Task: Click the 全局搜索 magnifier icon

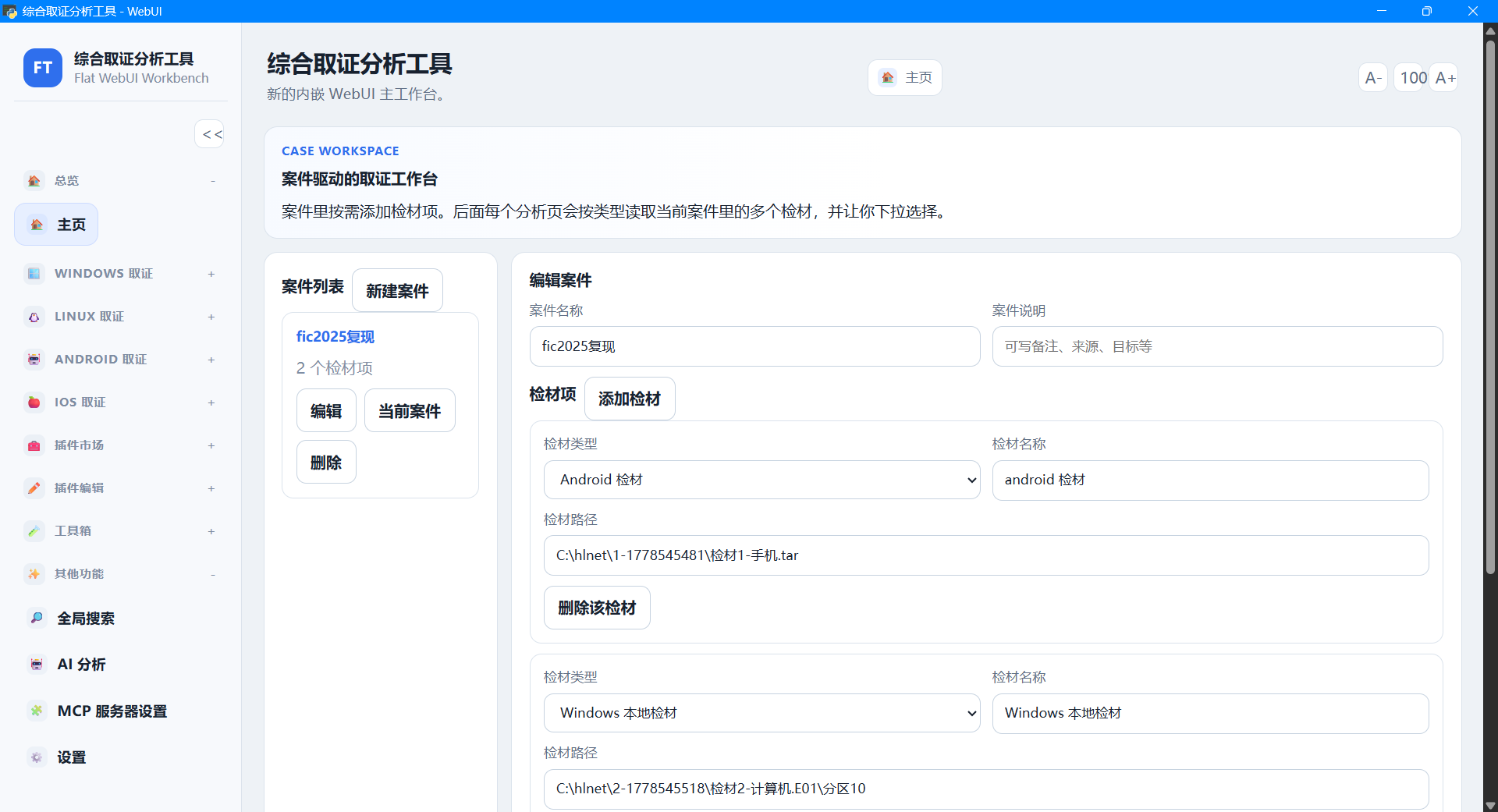Action: click(x=37, y=619)
